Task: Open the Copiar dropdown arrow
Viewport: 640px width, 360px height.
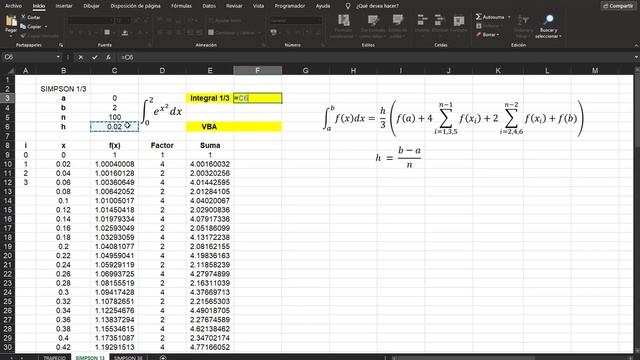Action: tap(46, 27)
